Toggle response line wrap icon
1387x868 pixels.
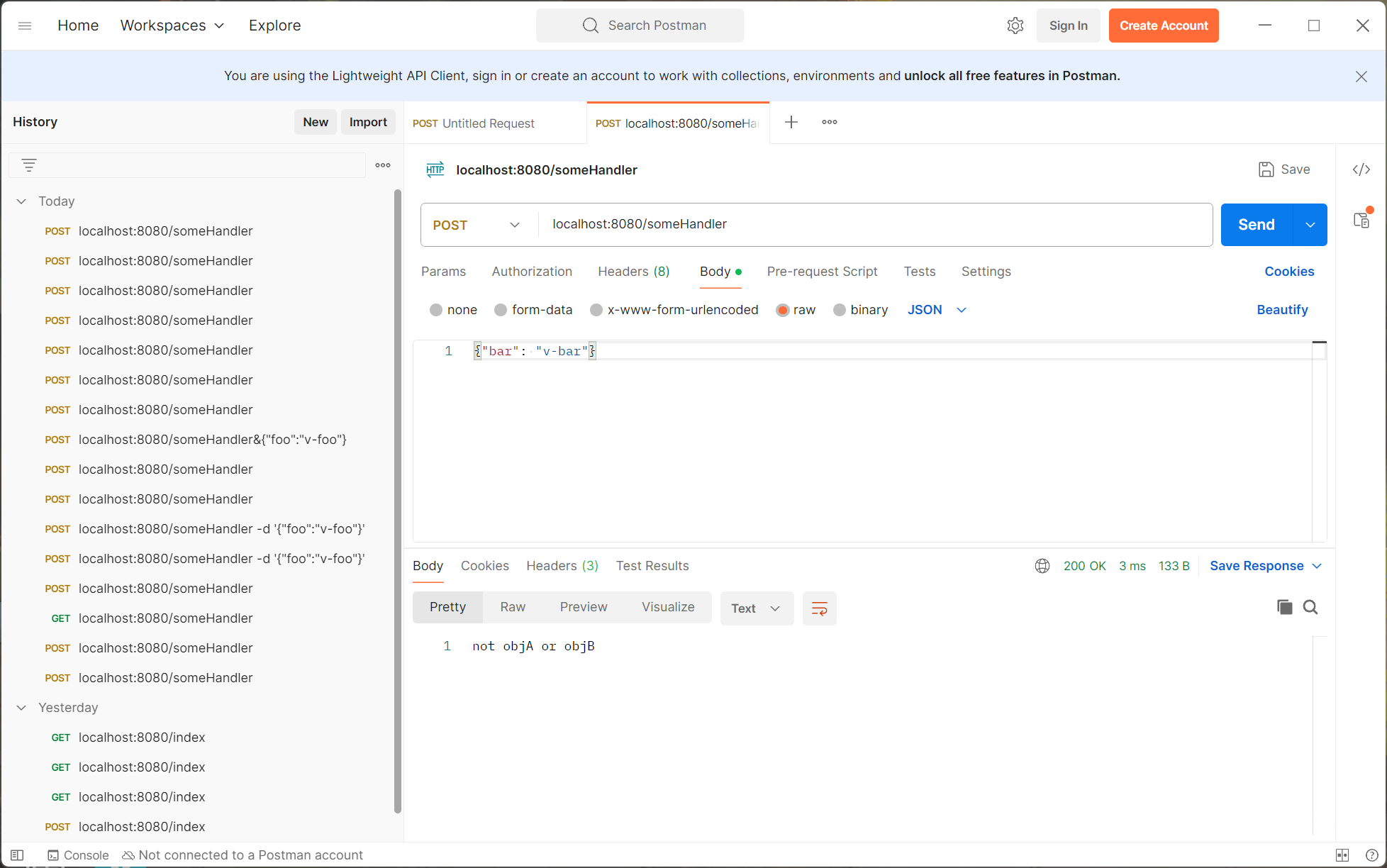point(820,608)
